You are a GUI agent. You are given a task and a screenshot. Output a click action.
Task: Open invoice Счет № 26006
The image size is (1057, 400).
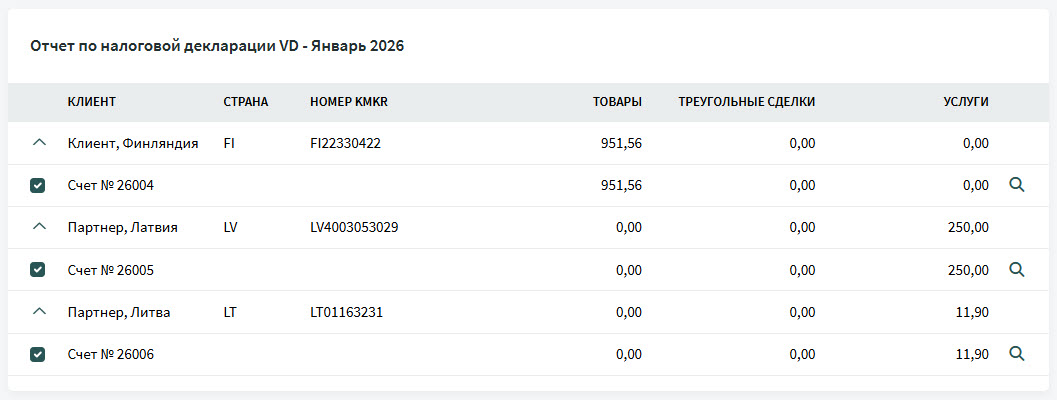[110, 354]
